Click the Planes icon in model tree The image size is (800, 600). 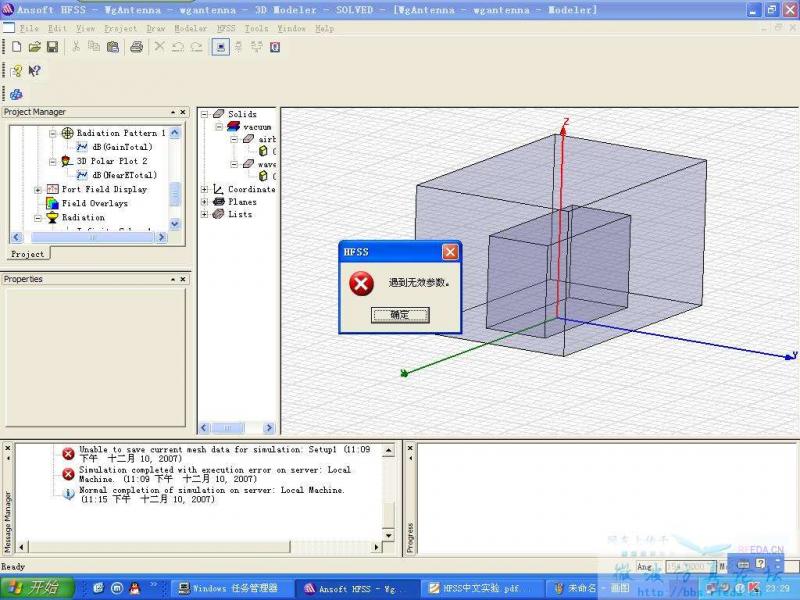(x=218, y=202)
